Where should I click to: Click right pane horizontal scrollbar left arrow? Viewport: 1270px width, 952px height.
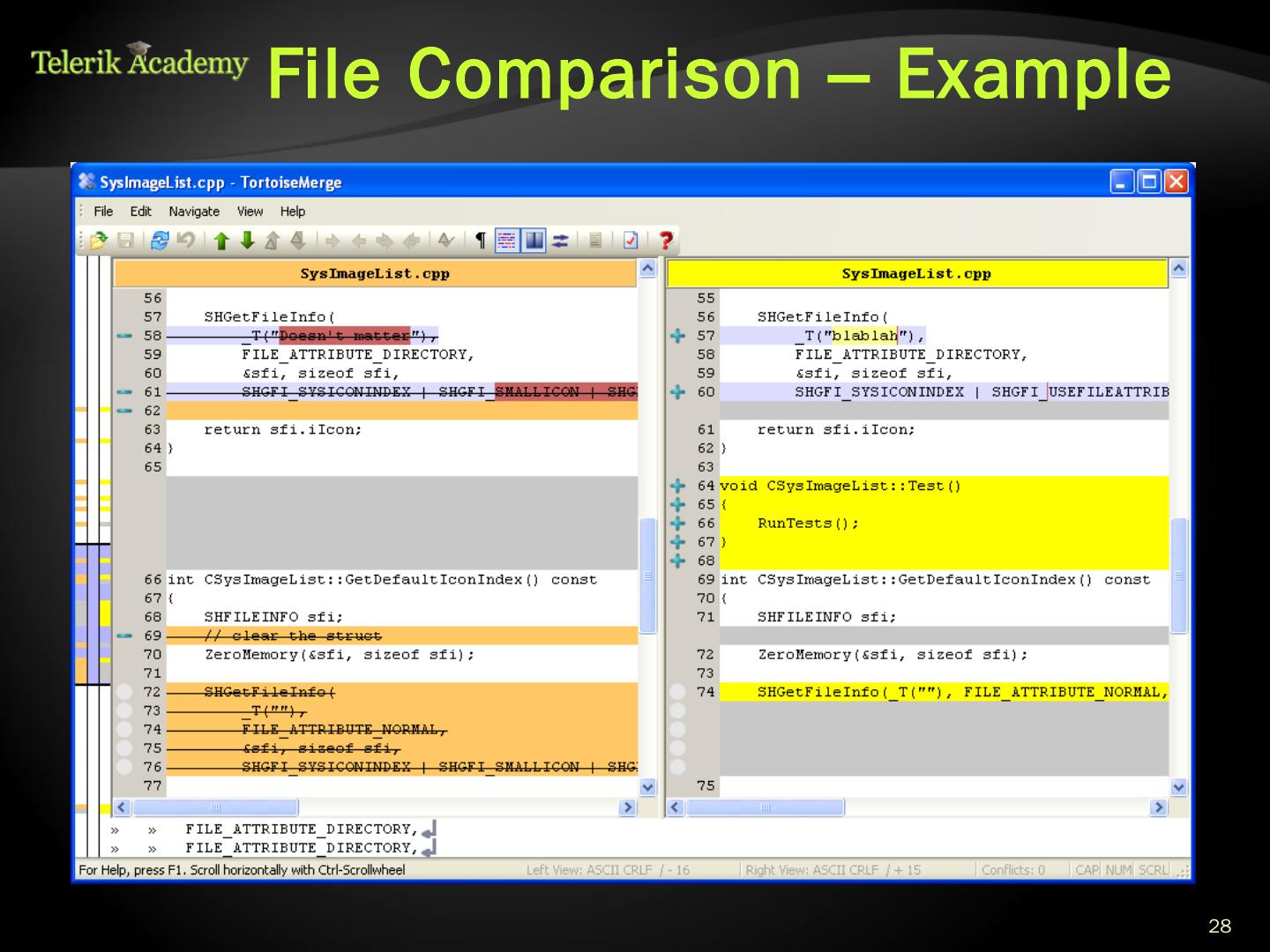tap(676, 807)
